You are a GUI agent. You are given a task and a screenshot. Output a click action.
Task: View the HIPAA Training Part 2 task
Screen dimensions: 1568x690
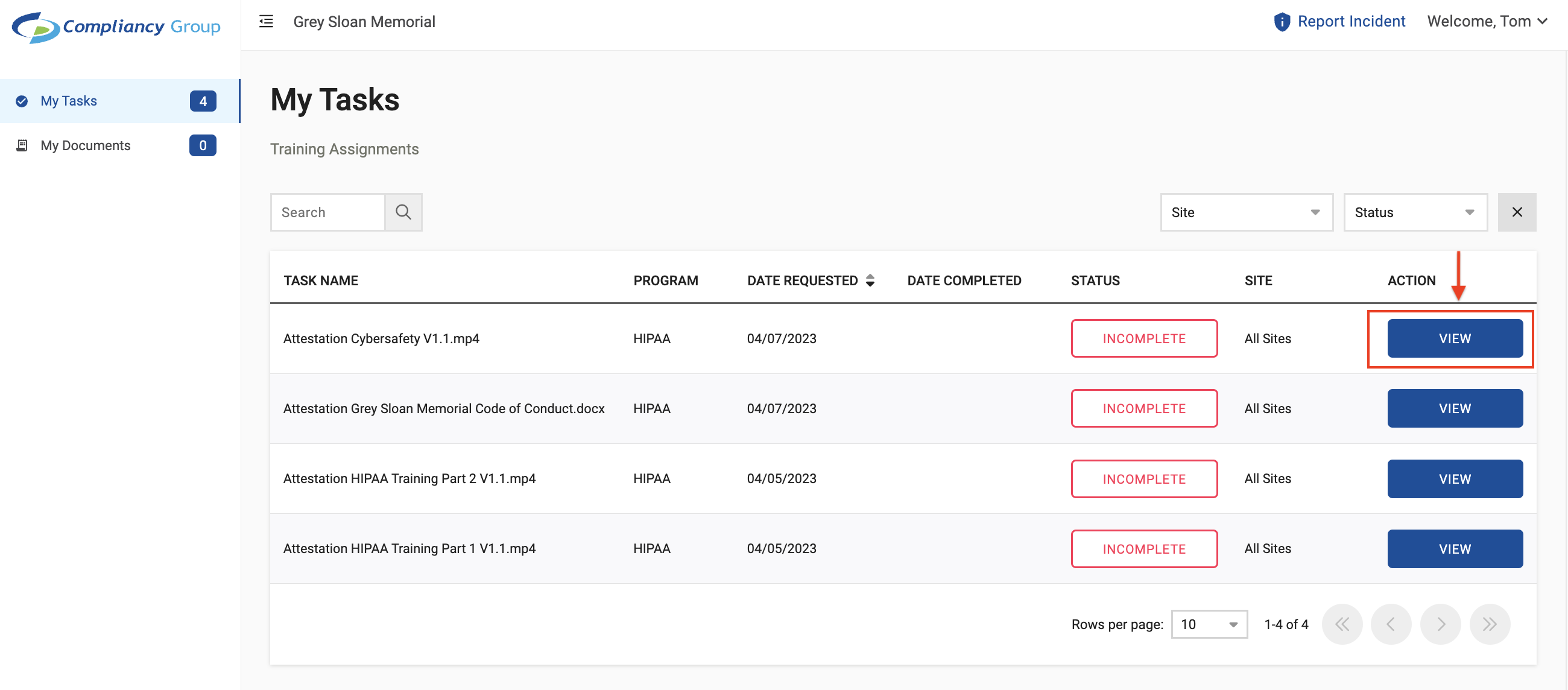click(1454, 479)
